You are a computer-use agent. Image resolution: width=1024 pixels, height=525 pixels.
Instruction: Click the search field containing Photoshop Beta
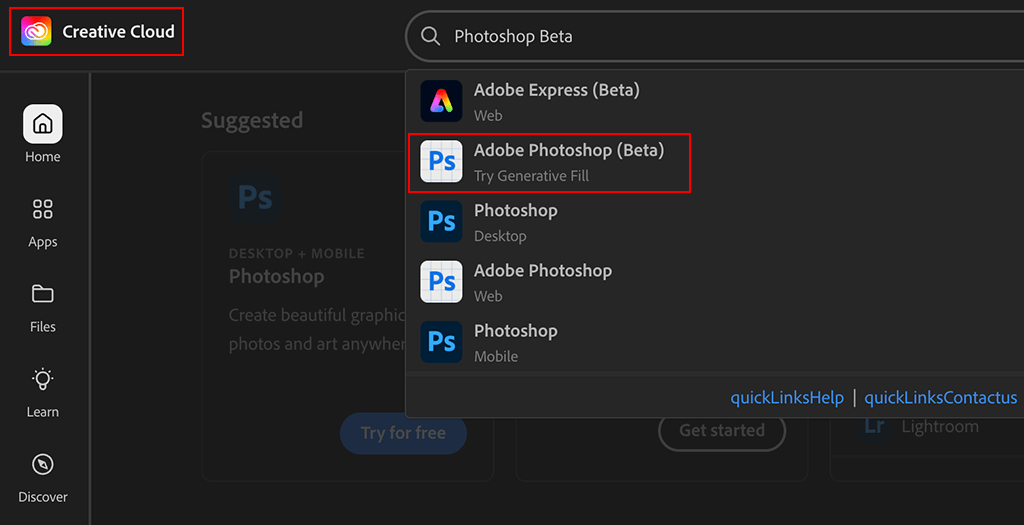[700, 36]
